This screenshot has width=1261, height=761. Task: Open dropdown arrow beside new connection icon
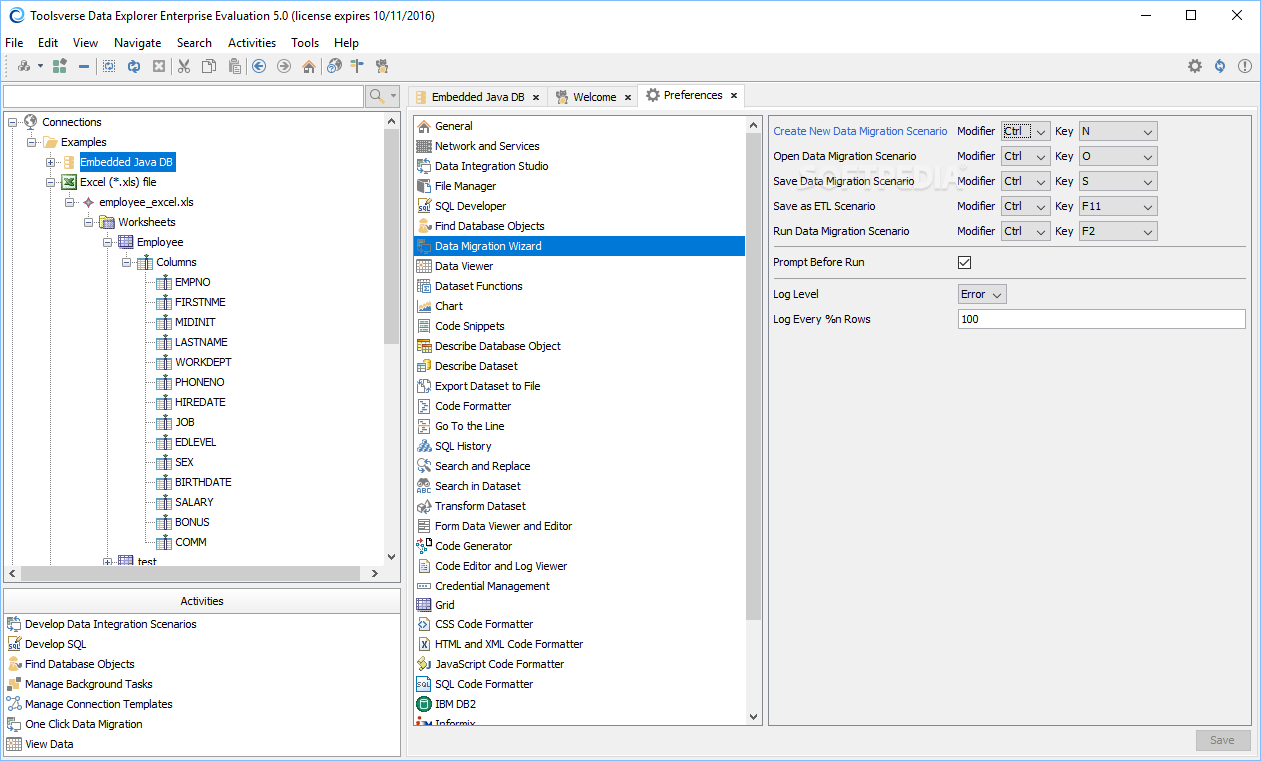point(40,66)
